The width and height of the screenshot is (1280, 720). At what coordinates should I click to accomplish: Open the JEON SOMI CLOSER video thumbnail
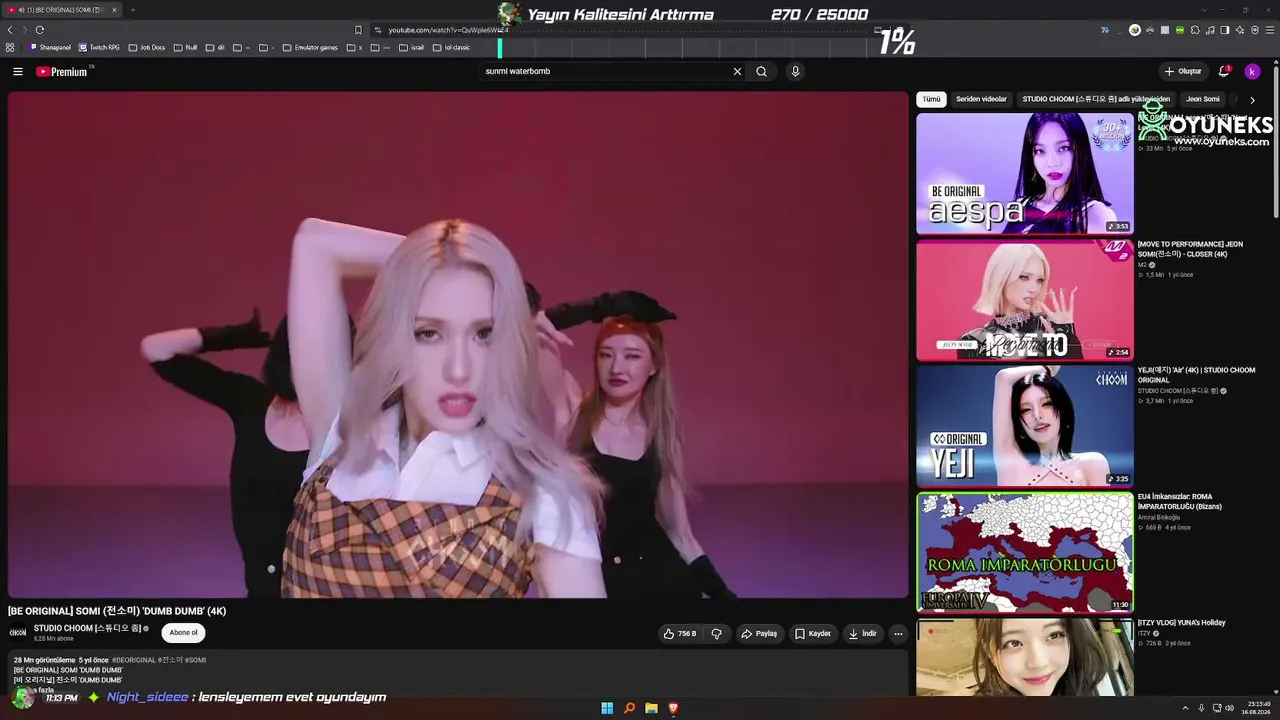click(x=1025, y=300)
